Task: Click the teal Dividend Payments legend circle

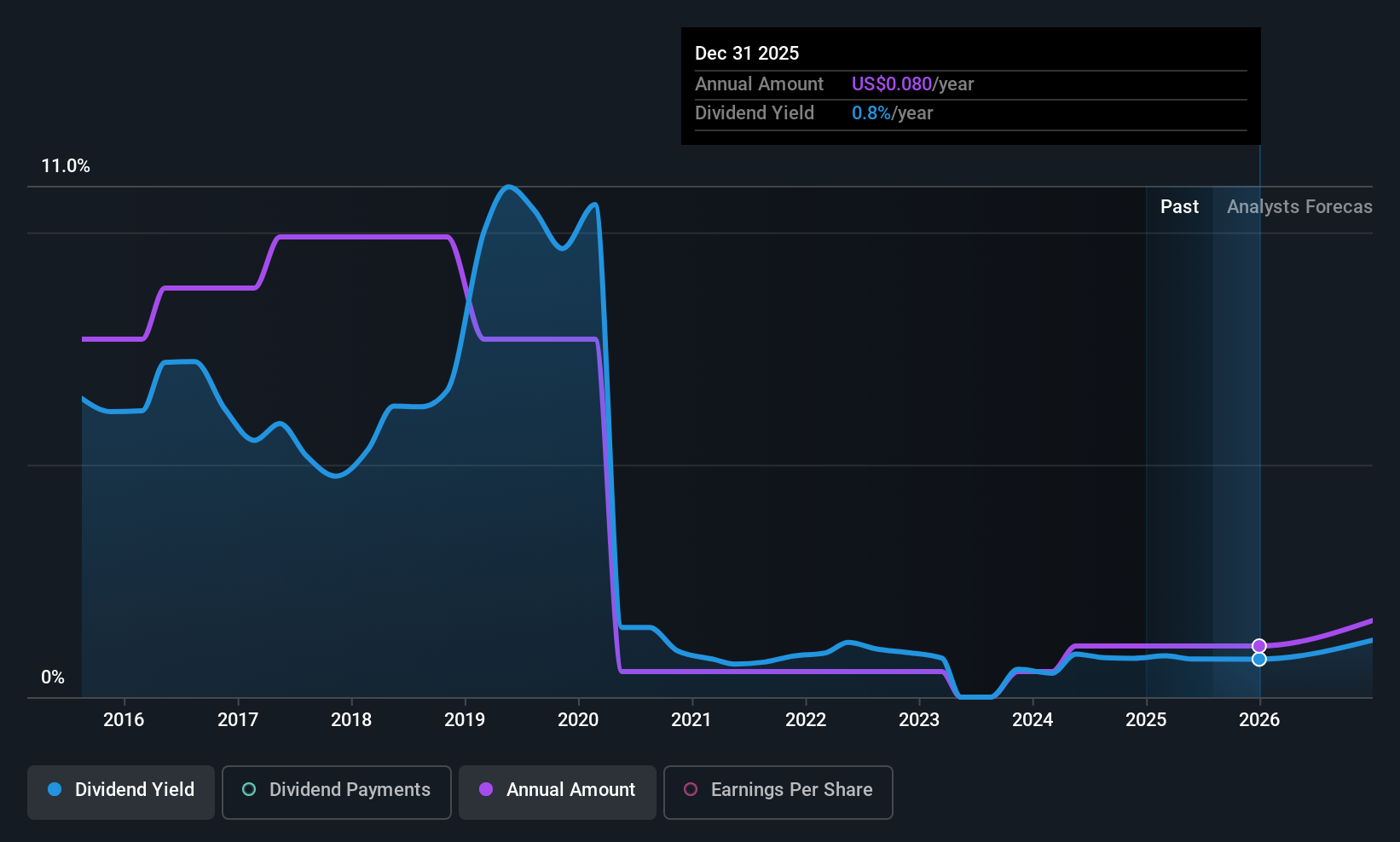Action: point(249,789)
